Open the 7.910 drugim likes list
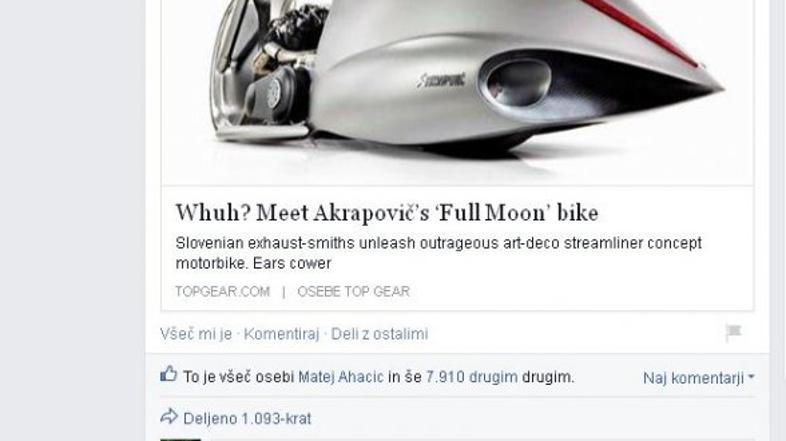The width and height of the screenshot is (786, 441). click(472, 377)
